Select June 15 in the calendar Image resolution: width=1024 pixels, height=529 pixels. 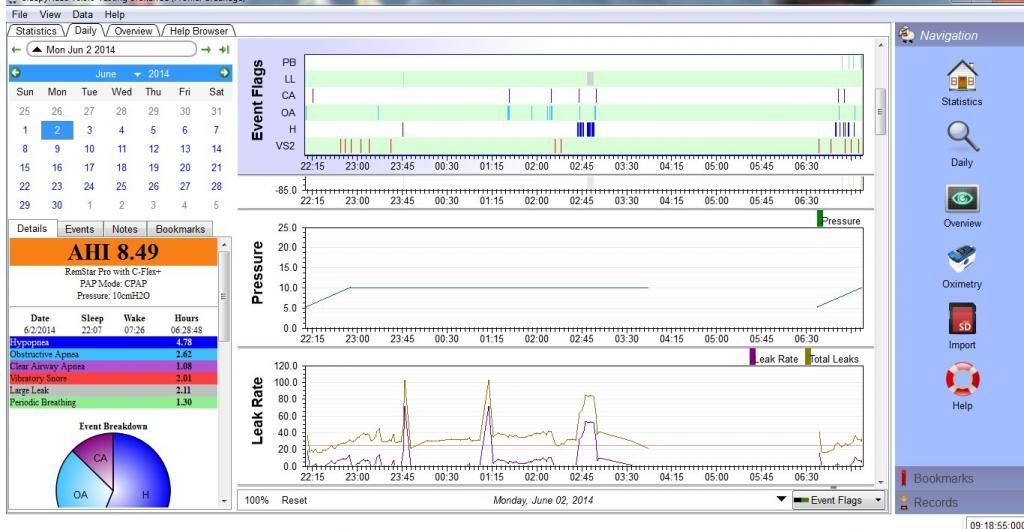pyautogui.click(x=25, y=168)
